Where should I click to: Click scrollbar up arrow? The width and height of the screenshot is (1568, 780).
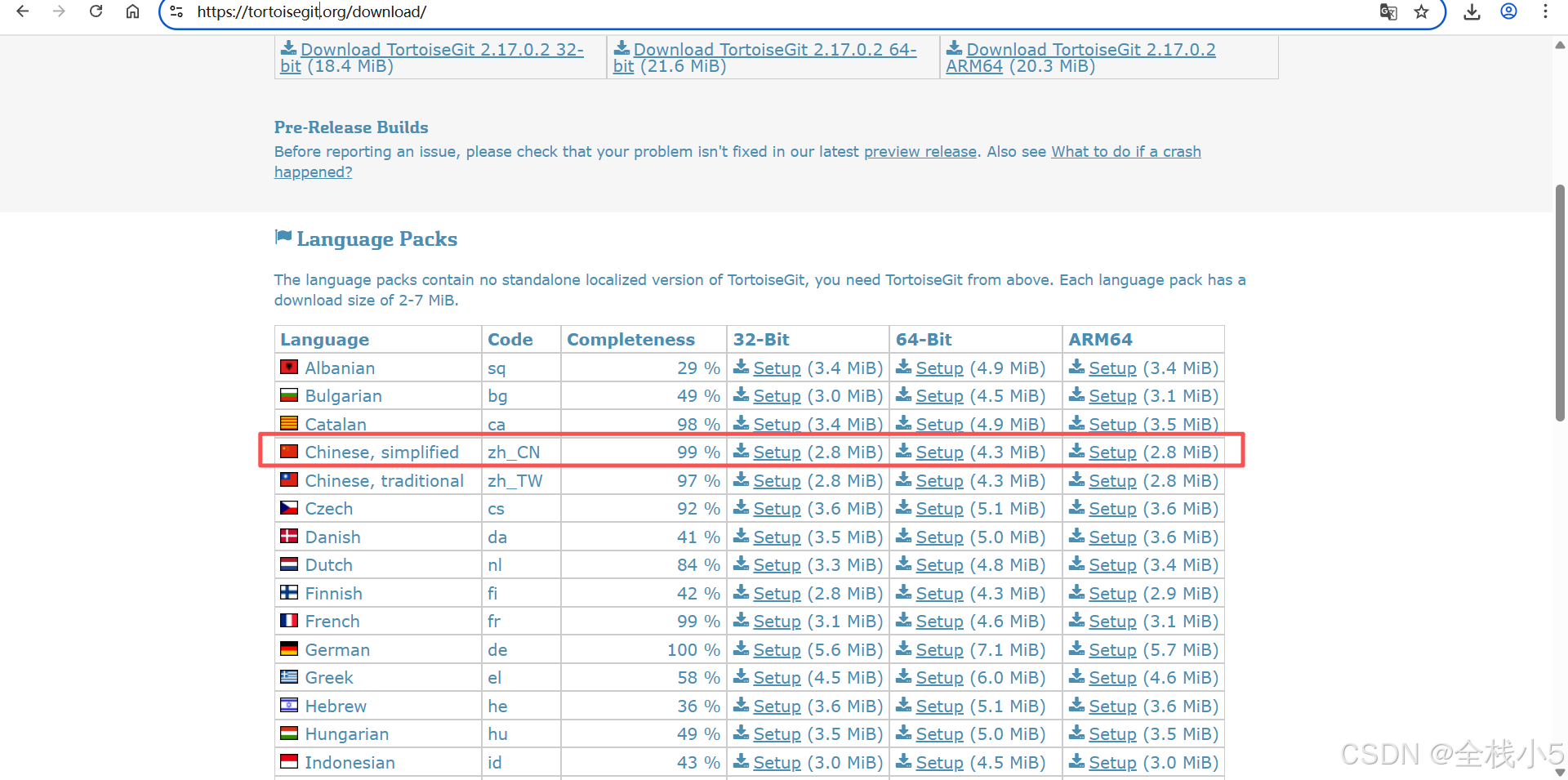tap(1560, 46)
